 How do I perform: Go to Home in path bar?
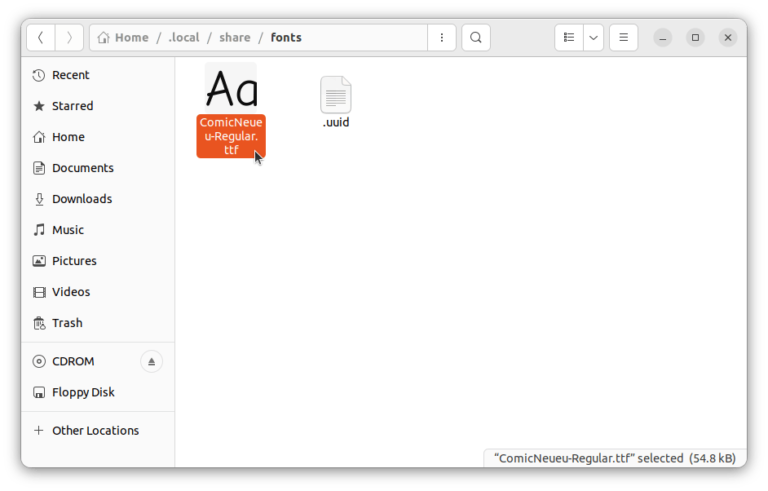[x=122, y=38]
